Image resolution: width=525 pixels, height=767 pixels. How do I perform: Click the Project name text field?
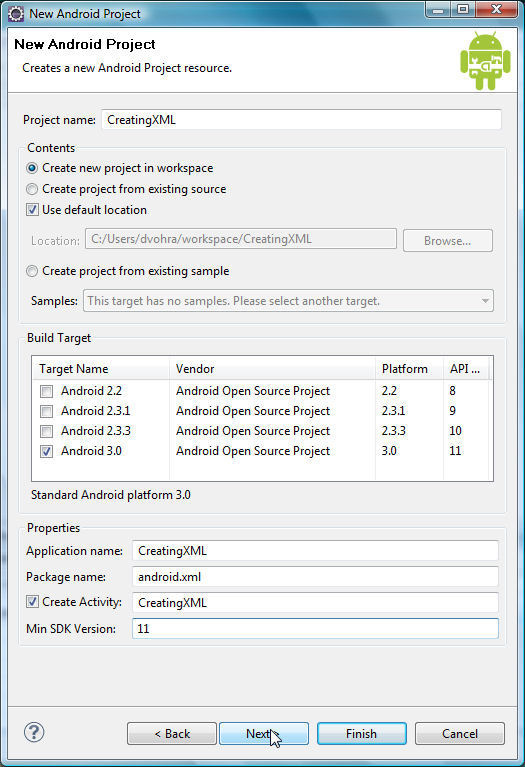pyautogui.click(x=301, y=120)
